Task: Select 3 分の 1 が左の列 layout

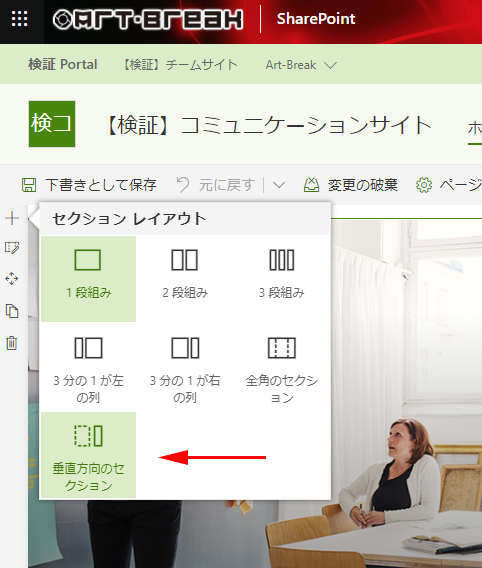Action: click(88, 367)
